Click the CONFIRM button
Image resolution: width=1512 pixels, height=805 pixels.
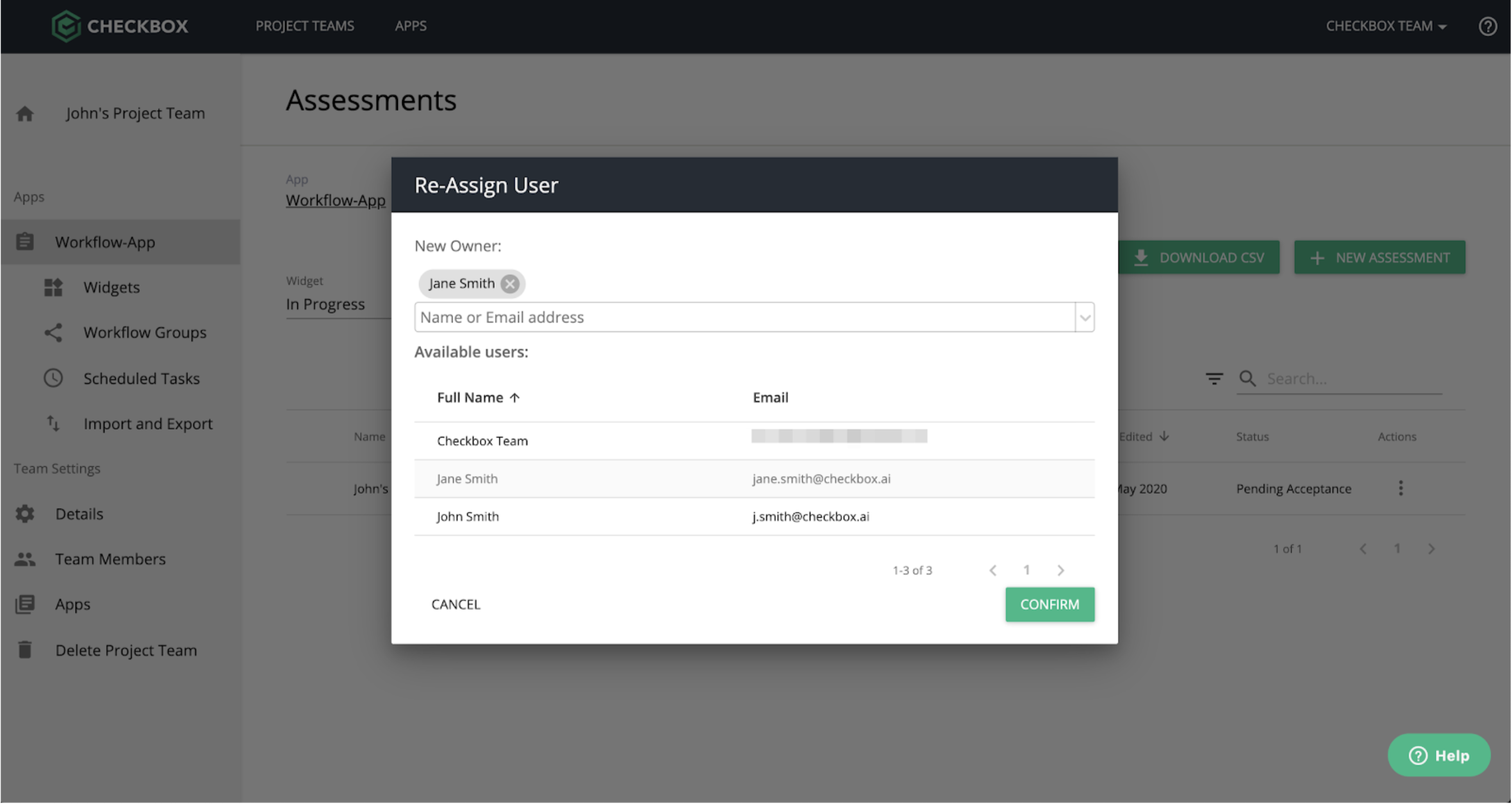1049,604
